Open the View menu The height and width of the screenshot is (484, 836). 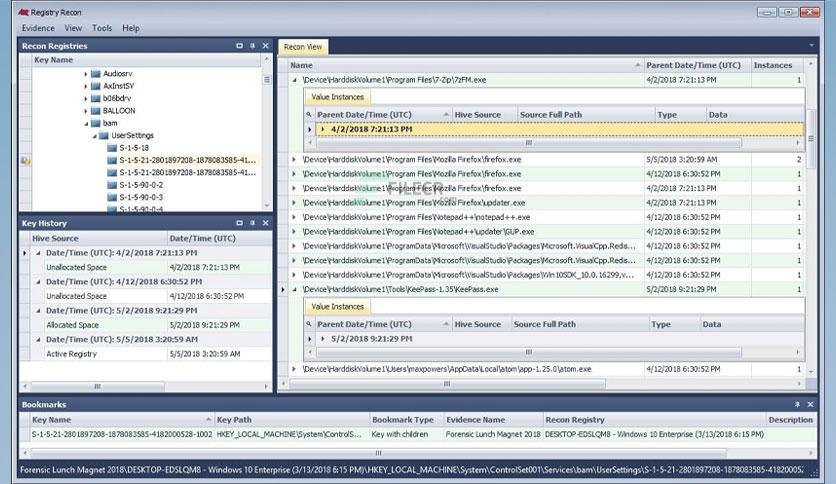pos(73,28)
